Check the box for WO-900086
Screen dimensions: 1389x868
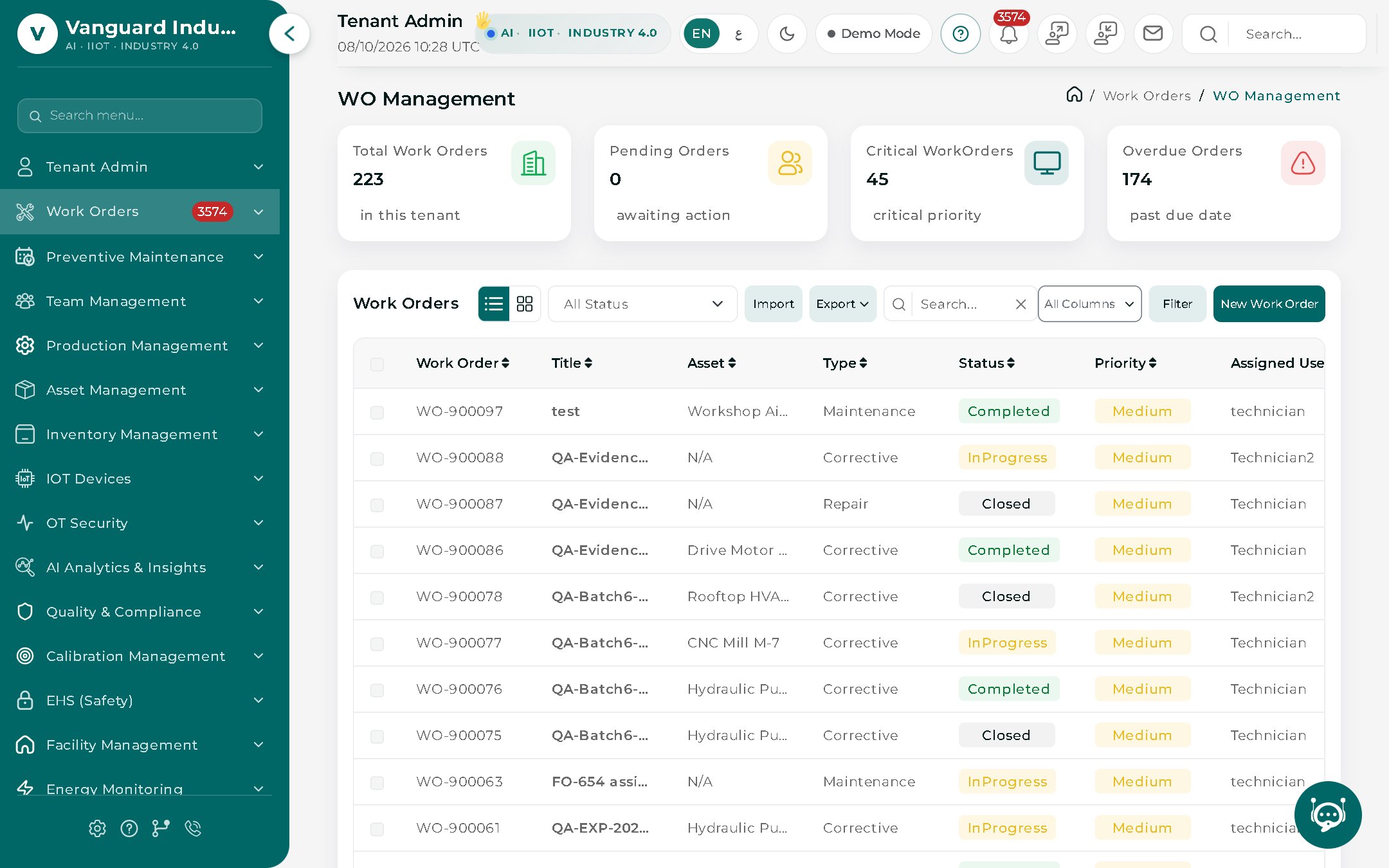click(377, 551)
